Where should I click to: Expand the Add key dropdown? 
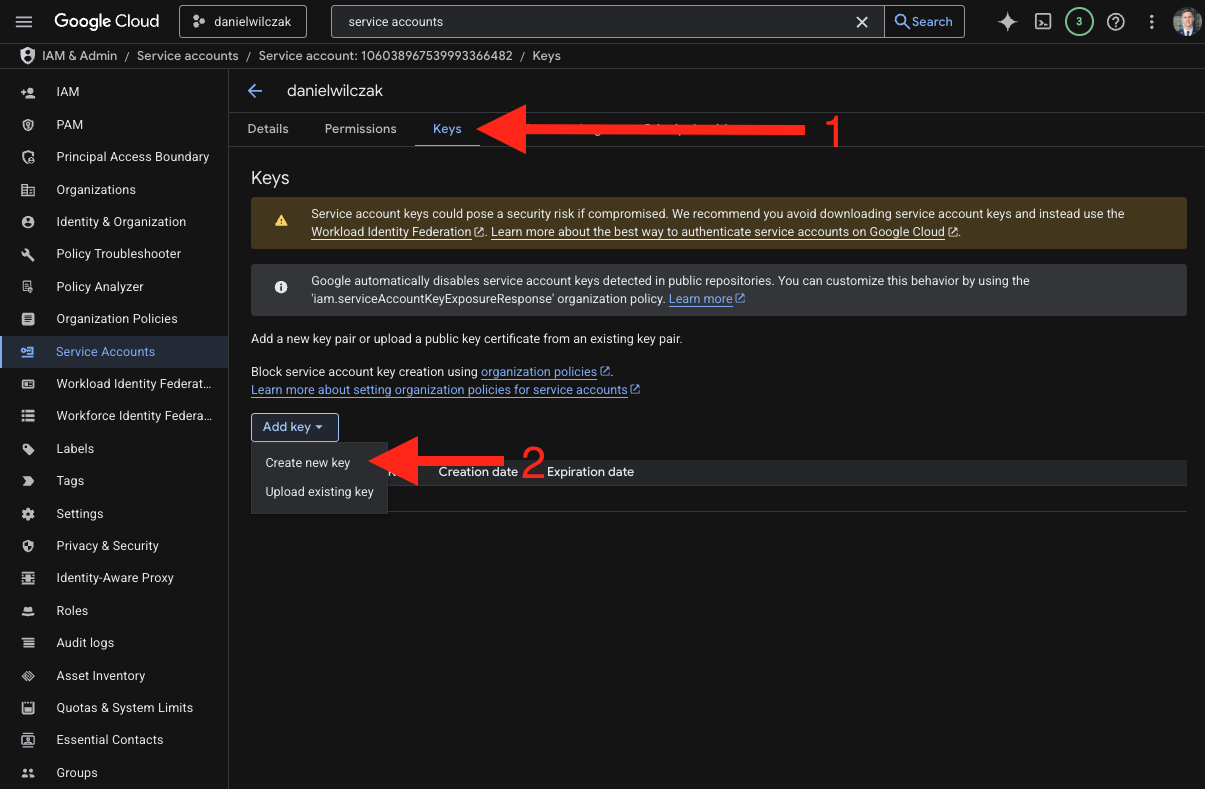pyautogui.click(x=294, y=427)
